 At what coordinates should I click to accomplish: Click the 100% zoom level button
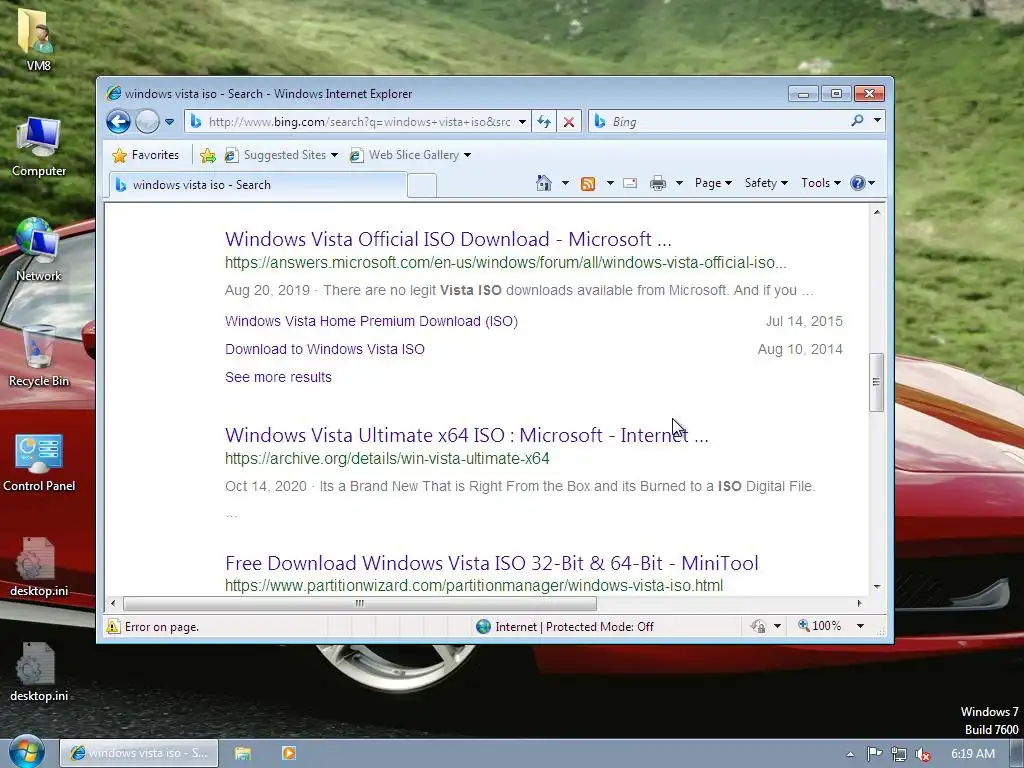820,626
